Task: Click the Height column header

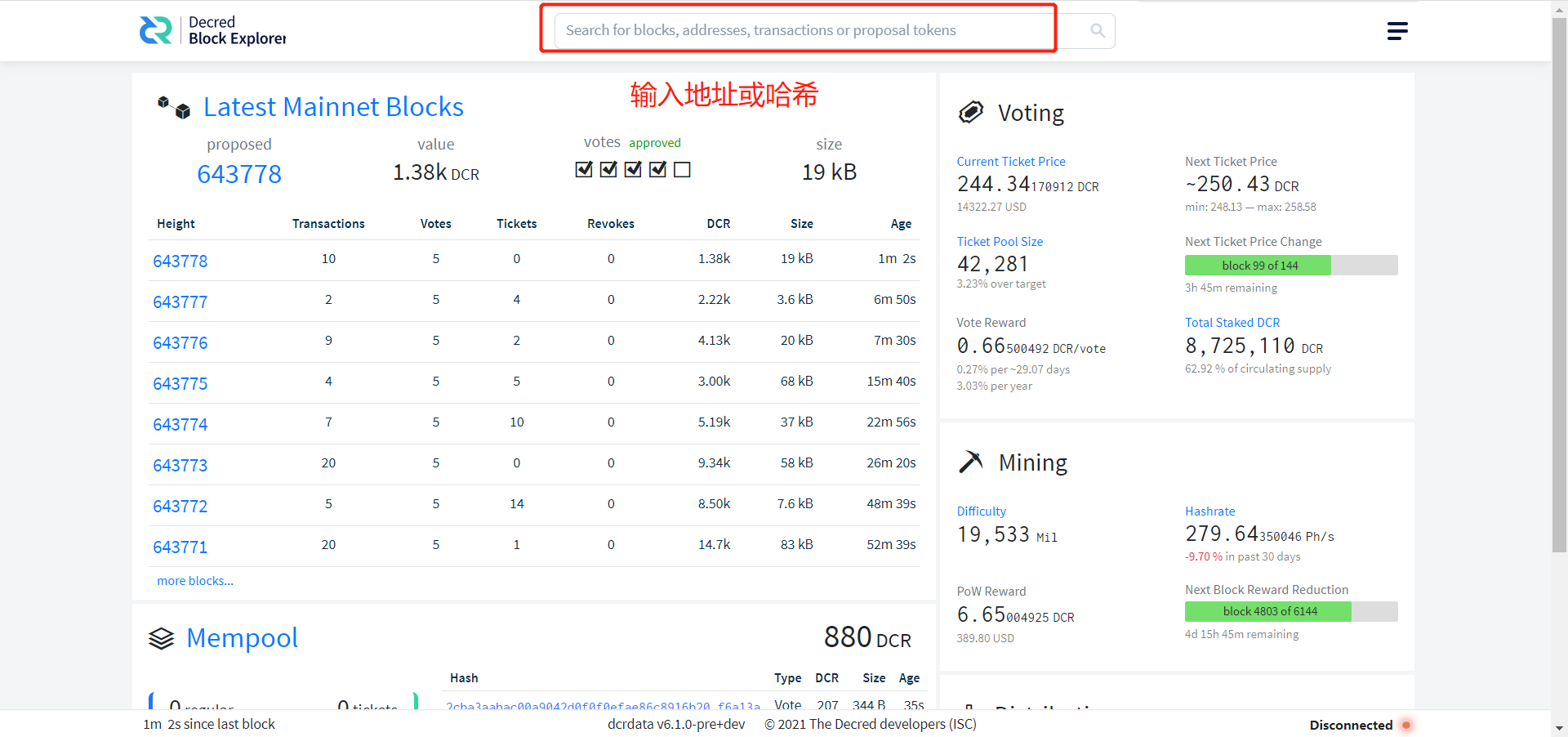Action: click(176, 224)
